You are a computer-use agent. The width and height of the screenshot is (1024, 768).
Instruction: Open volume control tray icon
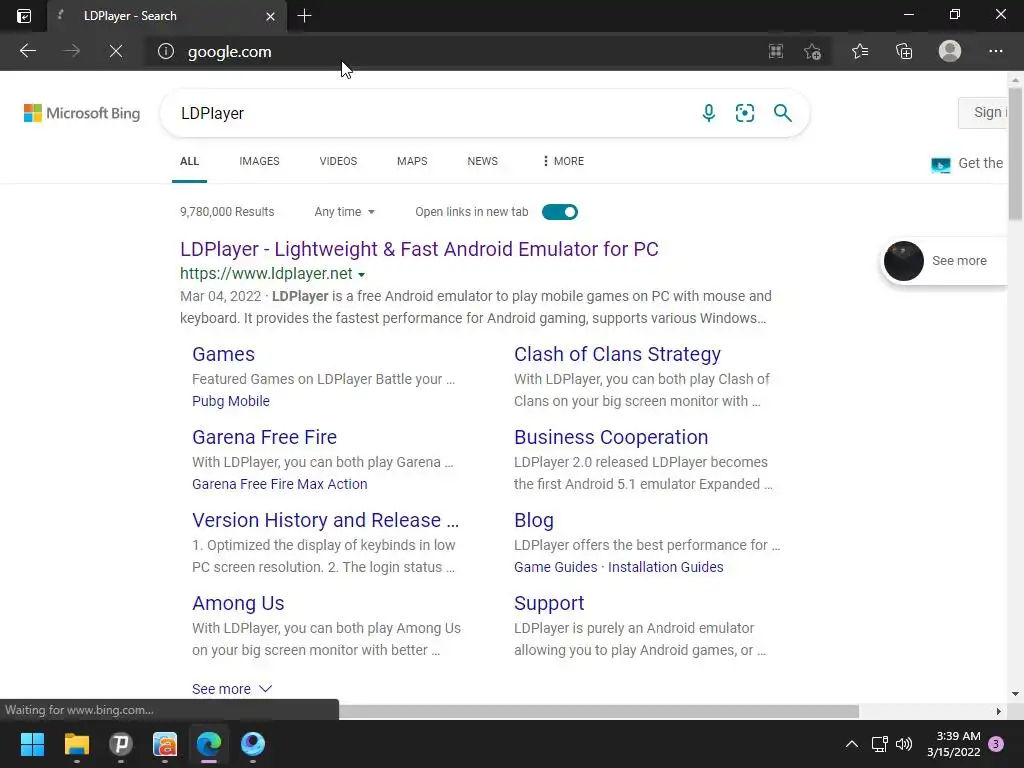[x=904, y=744]
